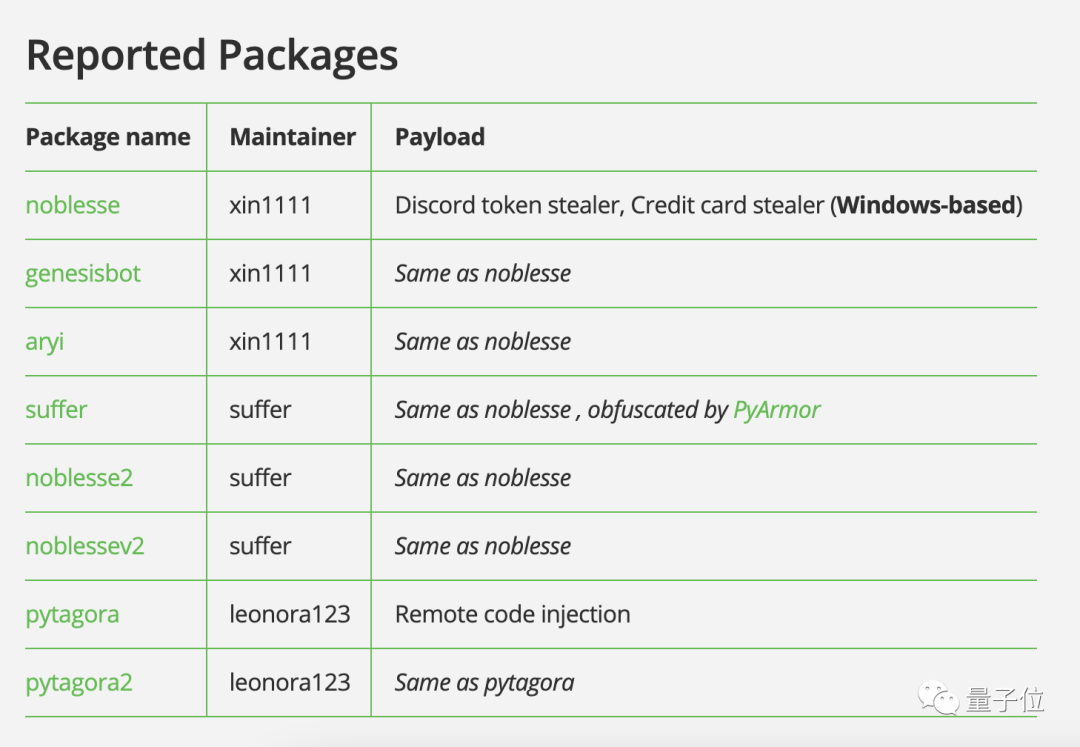The image size is (1080, 747).
Task: Click maintainer xin1111 in the noblesse row
Action: 270,205
